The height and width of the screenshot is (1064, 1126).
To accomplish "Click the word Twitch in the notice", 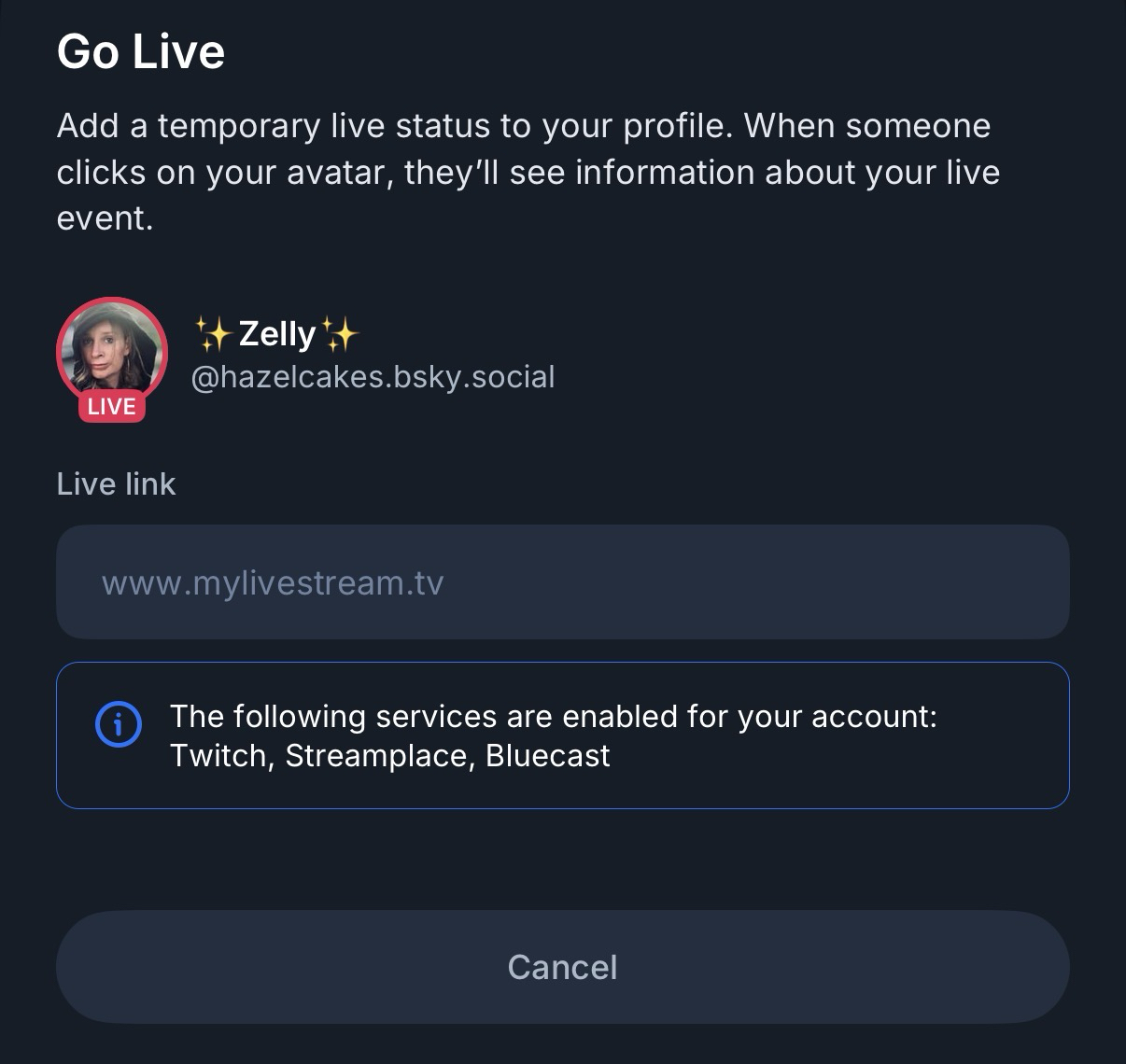I will coord(220,755).
